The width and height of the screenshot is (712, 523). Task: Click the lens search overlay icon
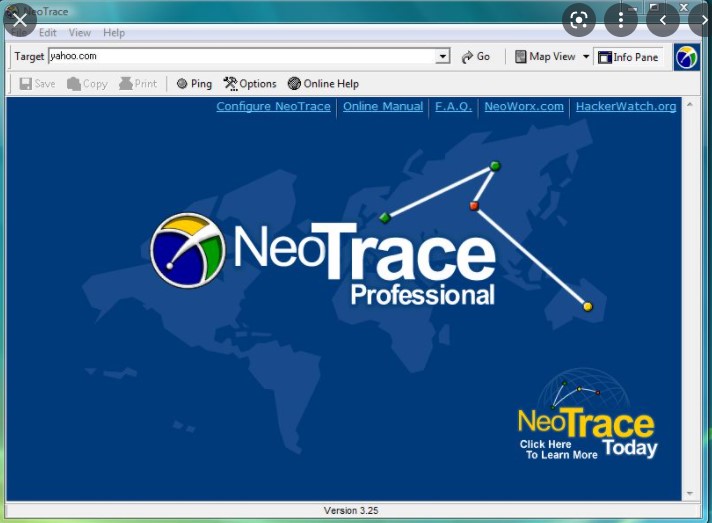tap(578, 20)
